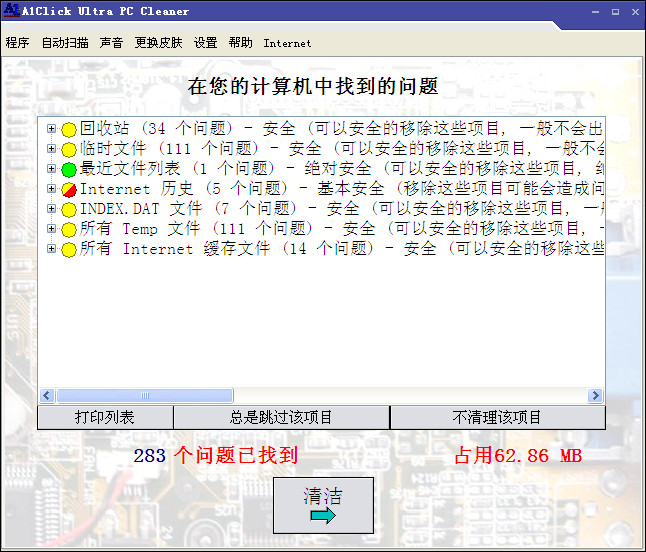Expand the Internet 历史 tree node
Screen dimensions: 646x552
pos(52,189)
